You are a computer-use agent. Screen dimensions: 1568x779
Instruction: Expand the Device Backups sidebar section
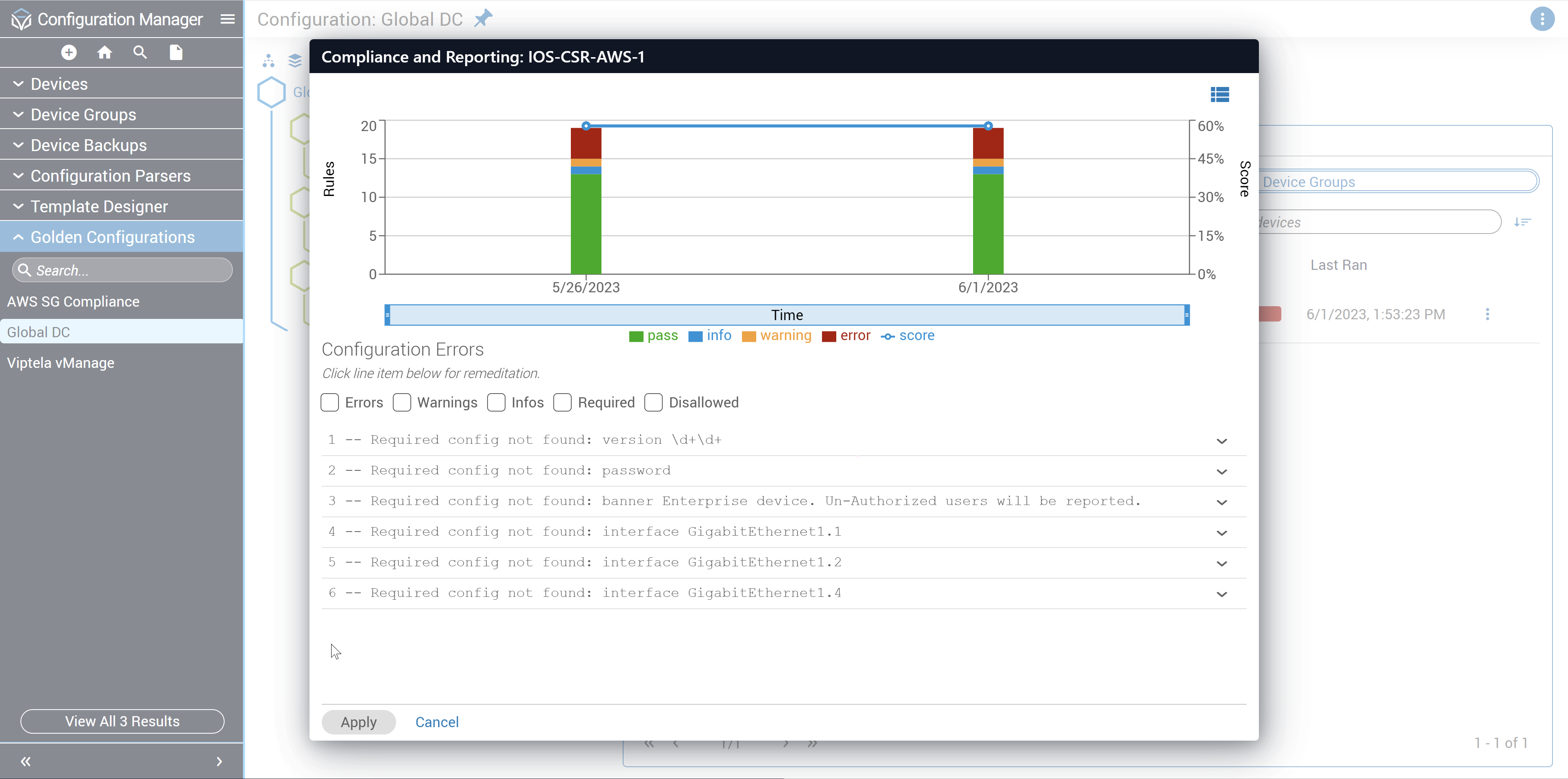click(x=89, y=145)
